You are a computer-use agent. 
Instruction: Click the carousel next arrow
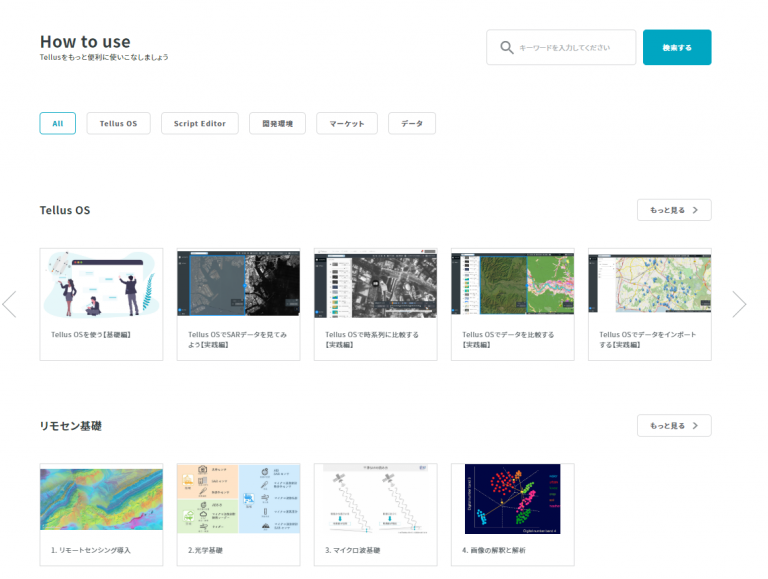point(739,304)
